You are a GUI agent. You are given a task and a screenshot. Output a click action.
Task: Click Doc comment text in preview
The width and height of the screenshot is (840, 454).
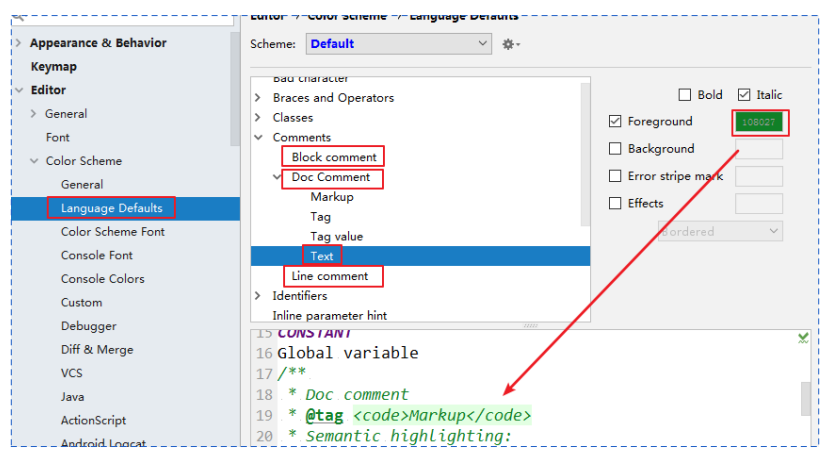pos(357,395)
